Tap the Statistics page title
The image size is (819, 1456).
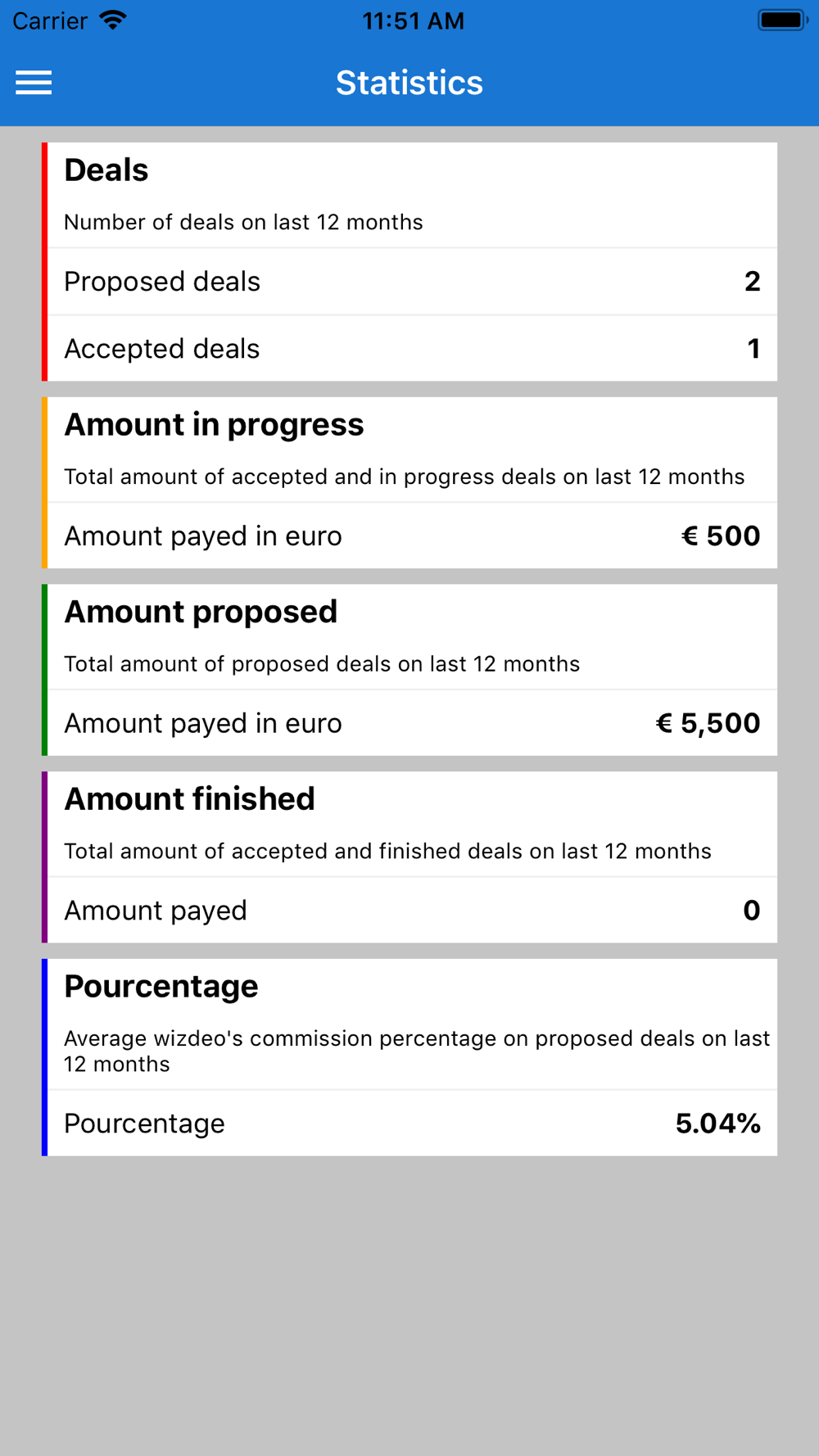(409, 83)
